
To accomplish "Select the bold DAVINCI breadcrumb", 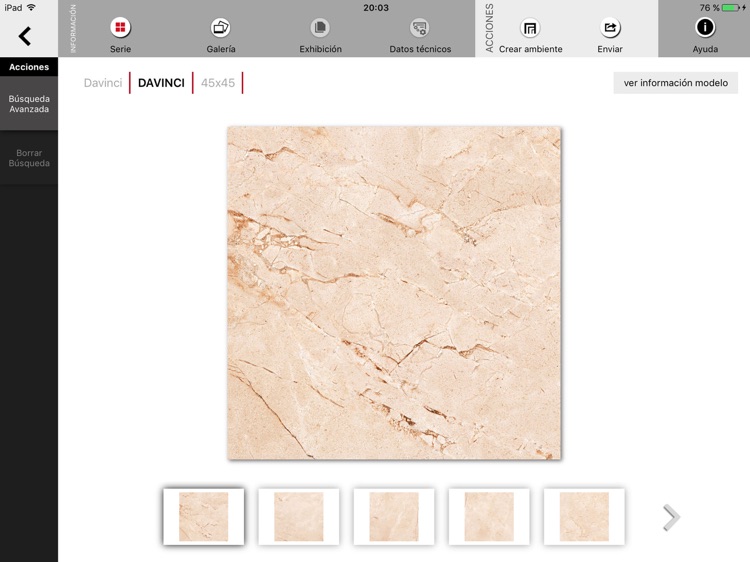I will tap(161, 83).
